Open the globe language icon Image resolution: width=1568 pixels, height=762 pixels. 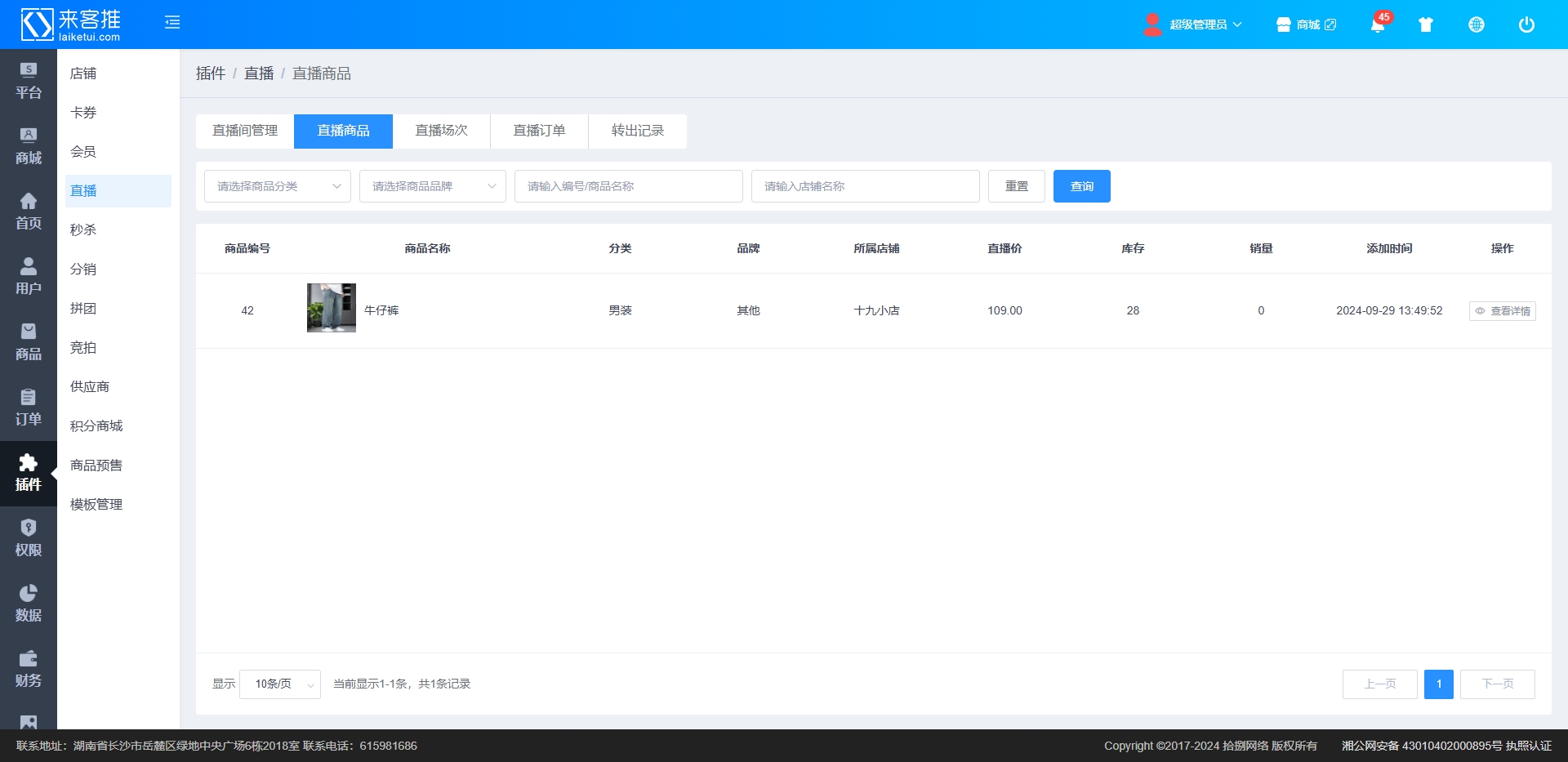pos(1477,25)
